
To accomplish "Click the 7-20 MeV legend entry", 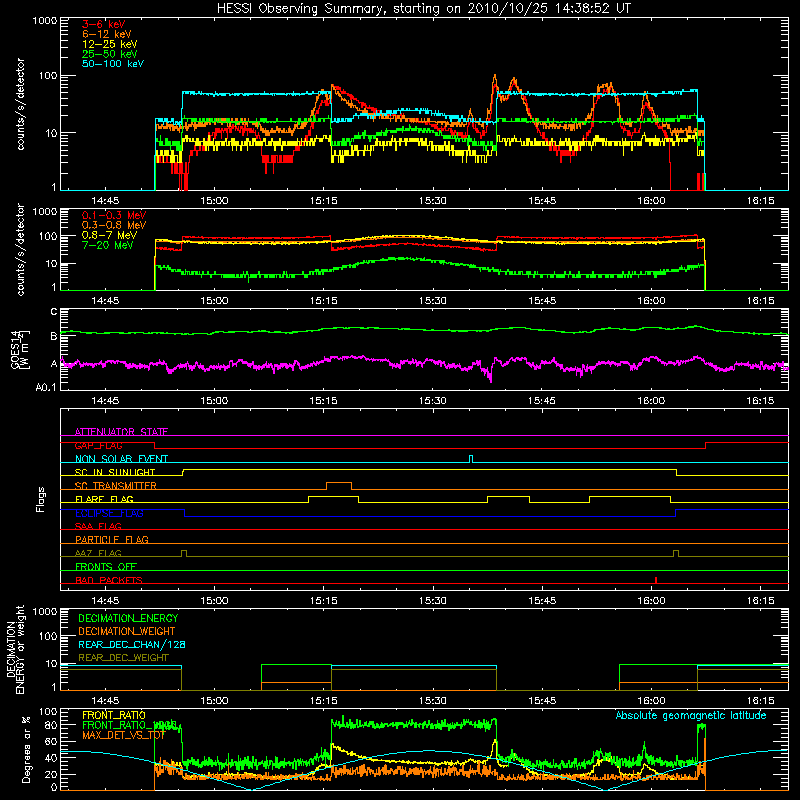I will click(x=107, y=245).
